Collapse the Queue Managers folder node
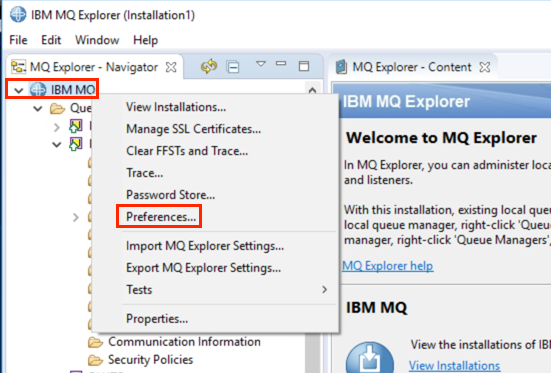551x373 pixels. coord(38,109)
